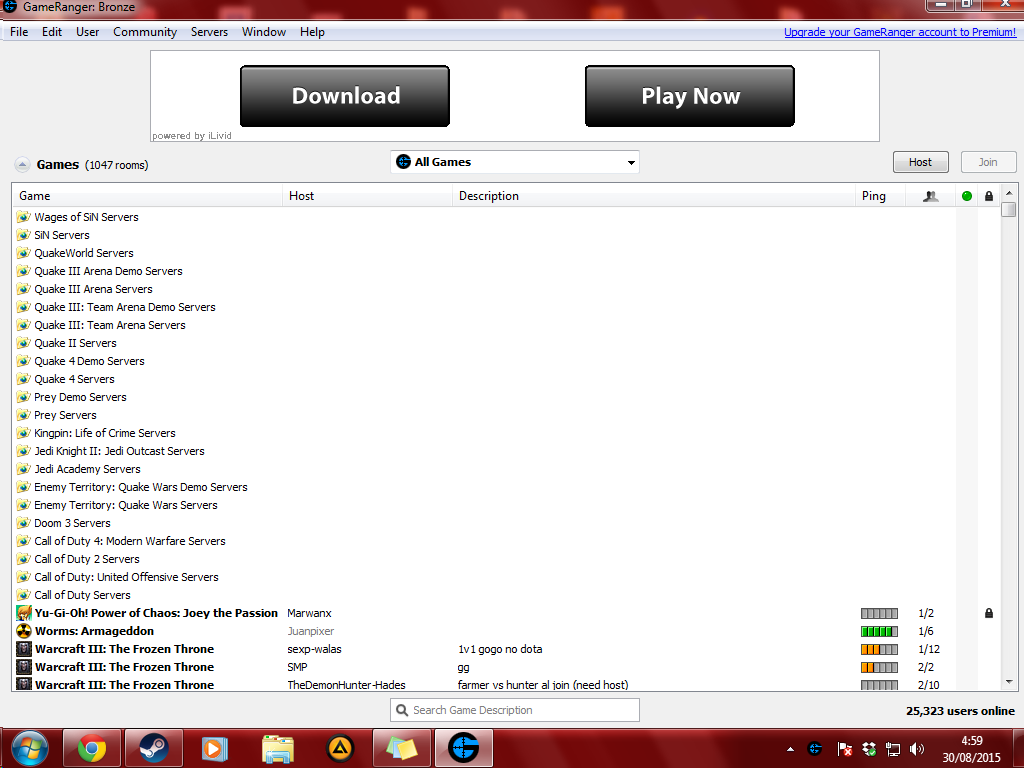Image resolution: width=1024 pixels, height=768 pixels.
Task: Click the scrollbar down arrow
Action: pos(1009,682)
